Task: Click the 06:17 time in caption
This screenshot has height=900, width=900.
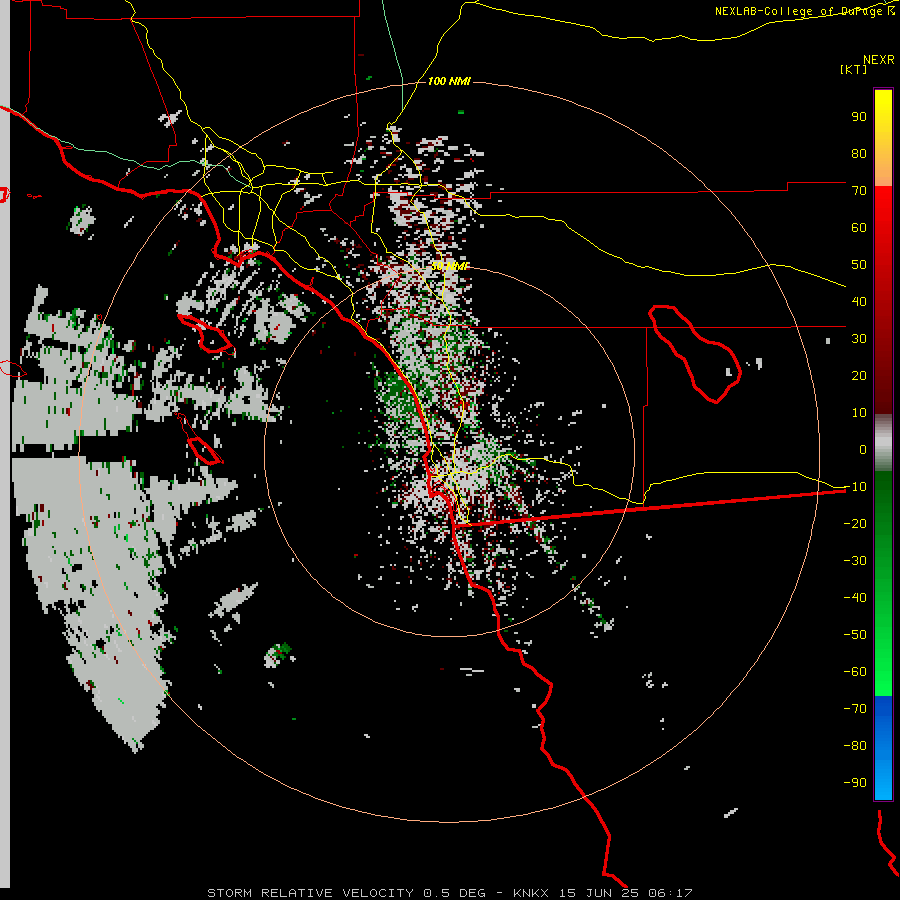Action: (670, 893)
